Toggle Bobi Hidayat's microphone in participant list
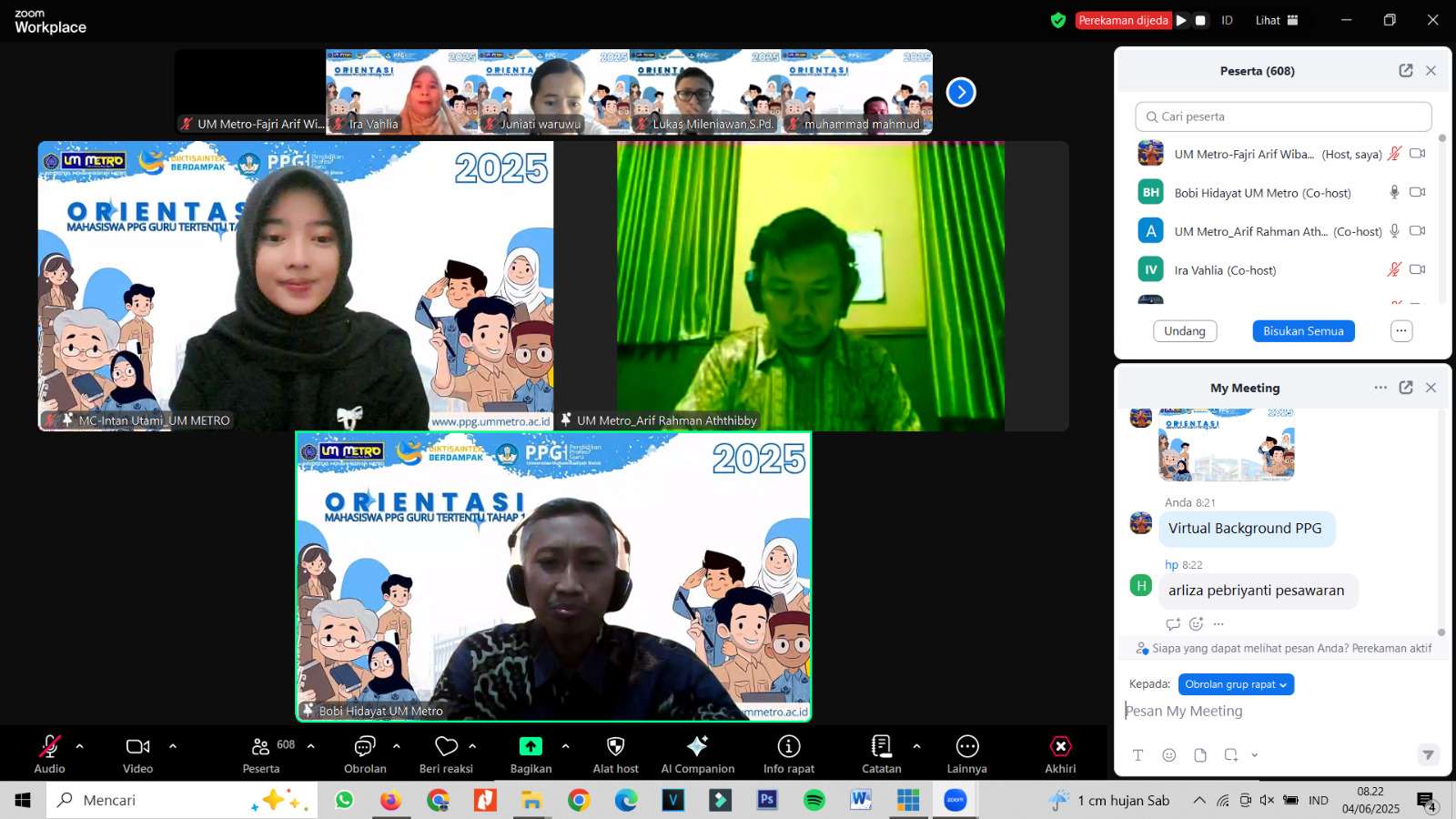 (x=1394, y=192)
